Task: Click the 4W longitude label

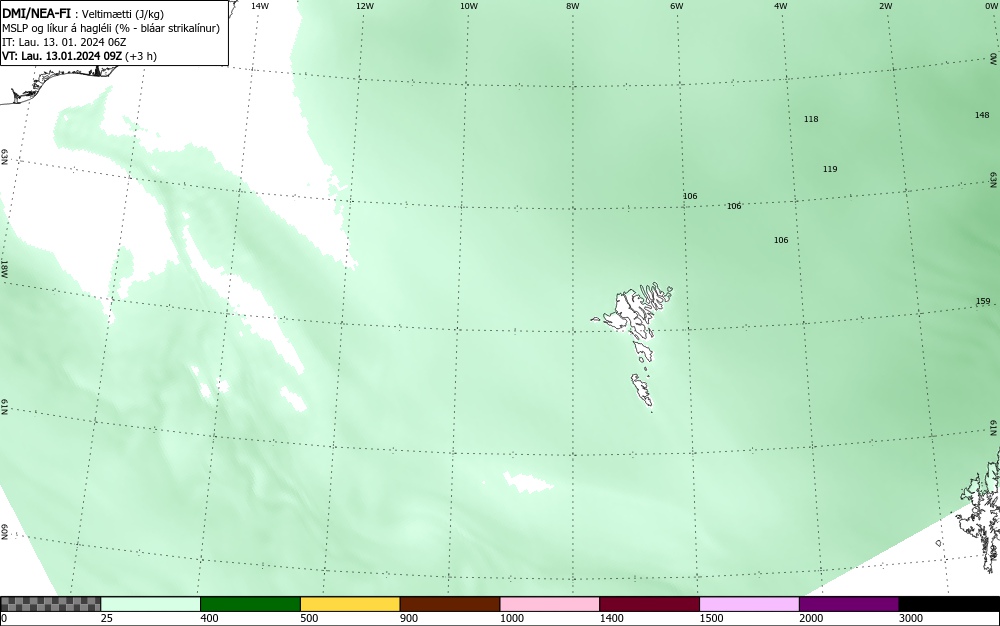Action: point(781,6)
